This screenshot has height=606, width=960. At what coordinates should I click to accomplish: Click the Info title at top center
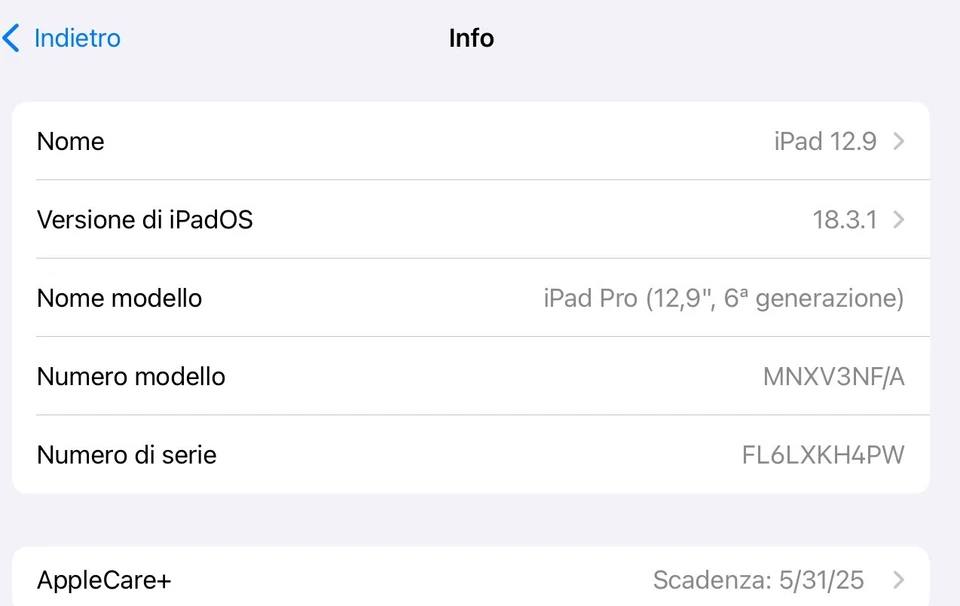click(471, 38)
